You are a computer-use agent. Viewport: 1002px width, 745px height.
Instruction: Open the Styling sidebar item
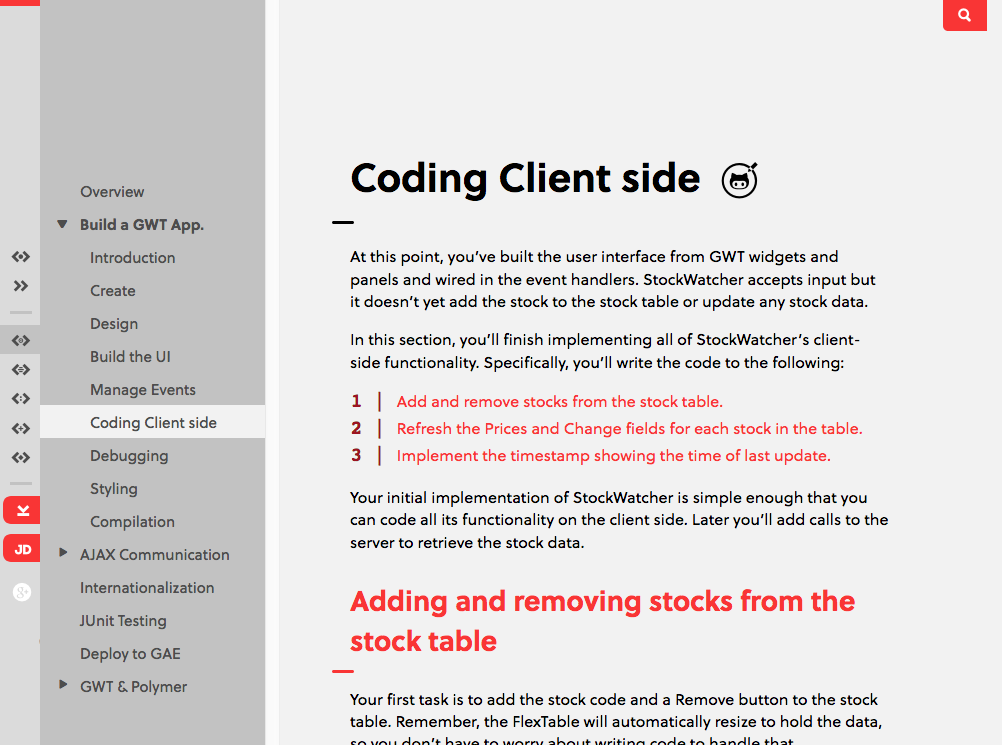(x=114, y=489)
